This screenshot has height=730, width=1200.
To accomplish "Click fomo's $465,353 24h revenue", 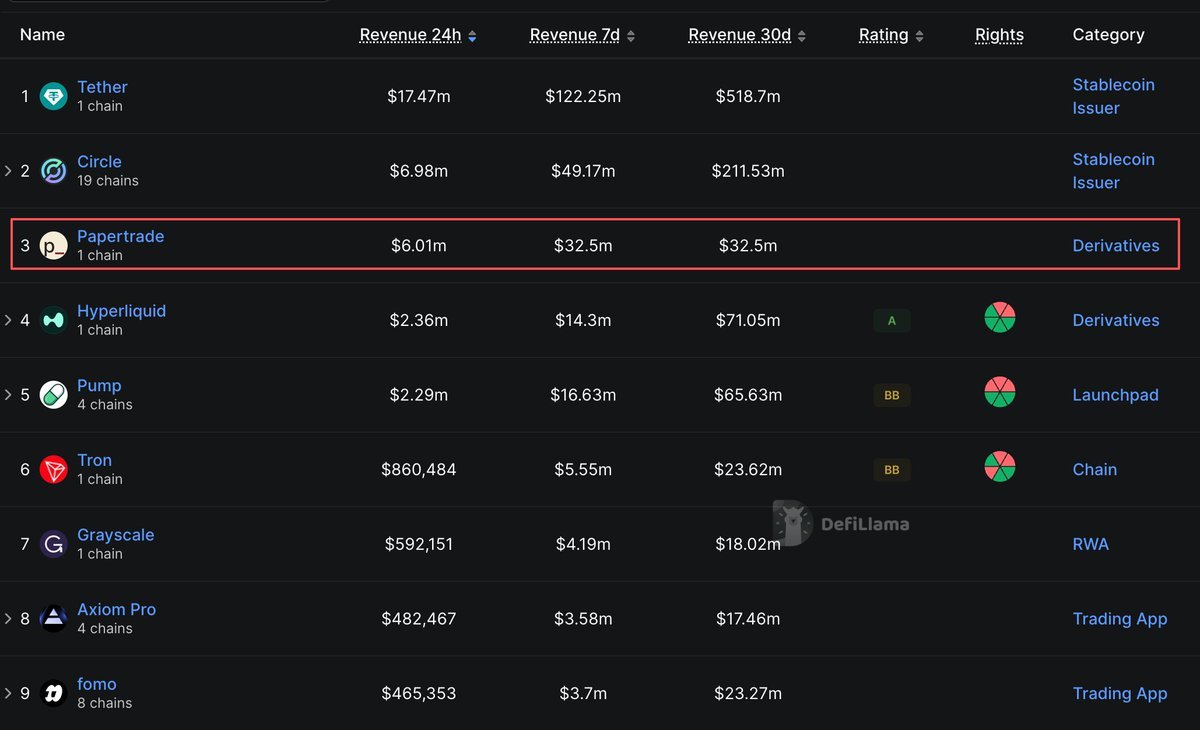I will point(418,694).
